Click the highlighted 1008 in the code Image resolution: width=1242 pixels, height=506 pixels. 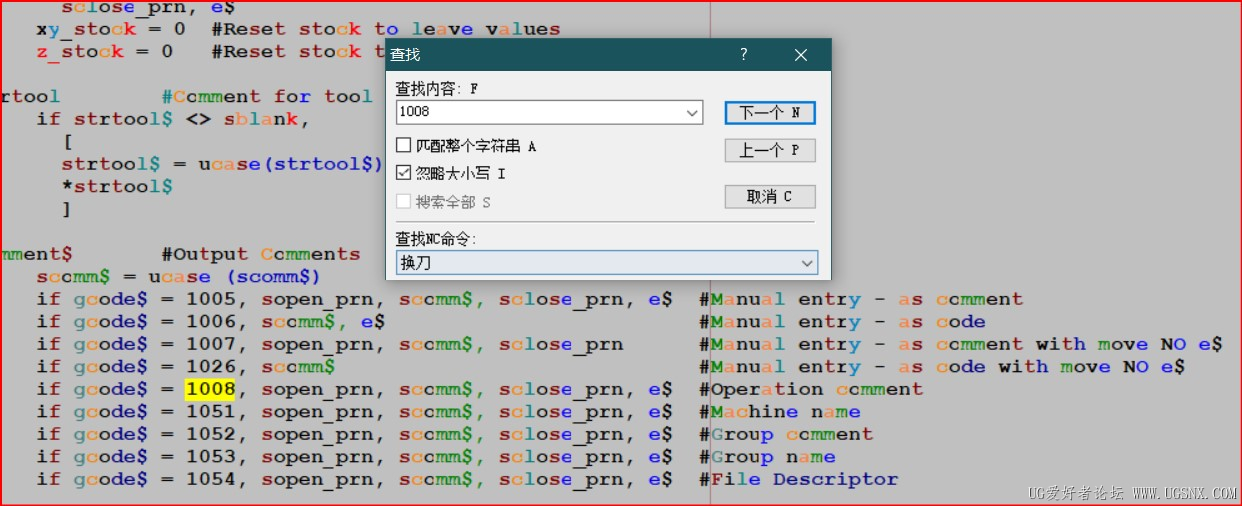pos(210,389)
